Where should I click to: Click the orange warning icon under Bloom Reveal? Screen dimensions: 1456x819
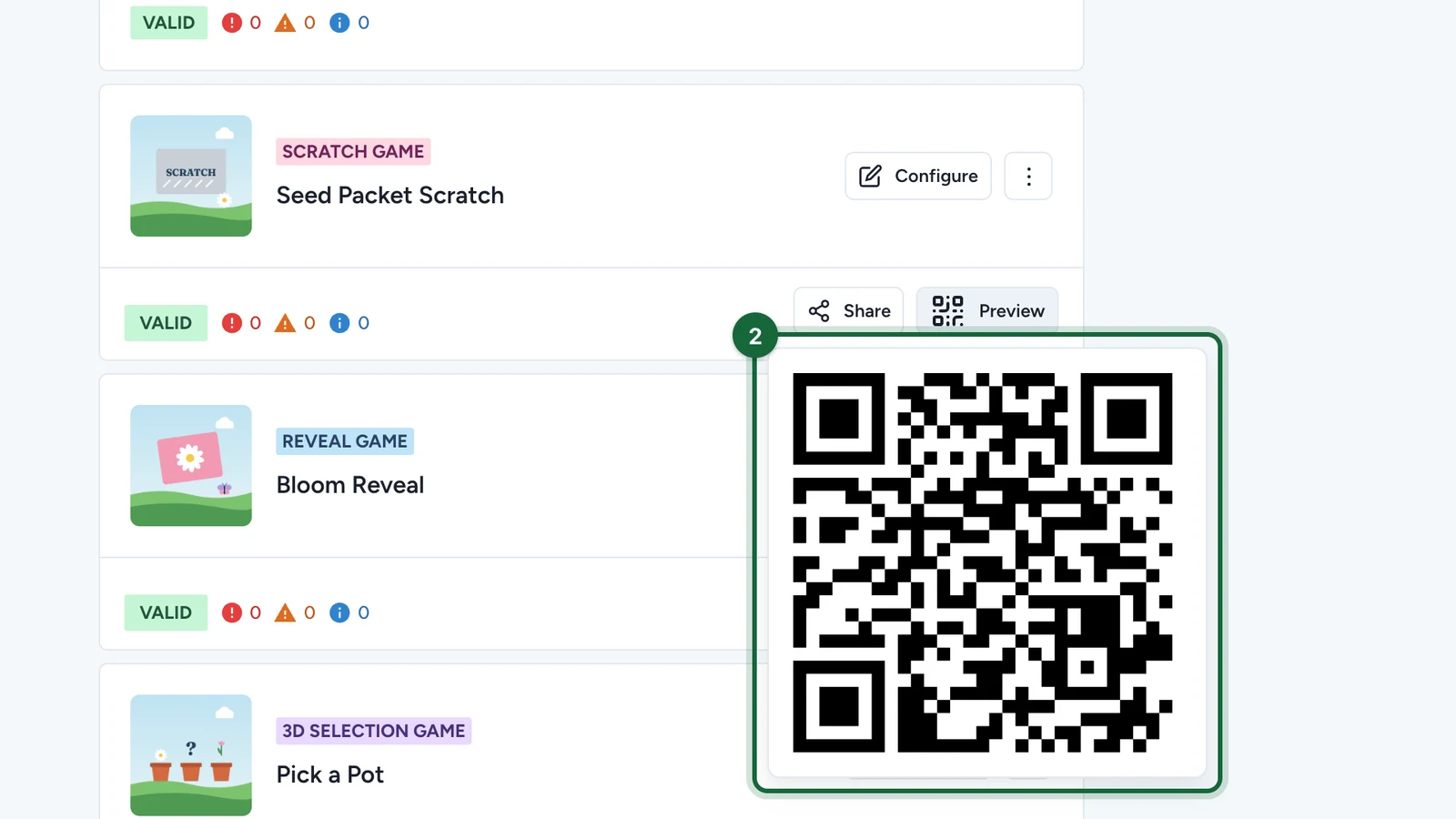coord(285,612)
